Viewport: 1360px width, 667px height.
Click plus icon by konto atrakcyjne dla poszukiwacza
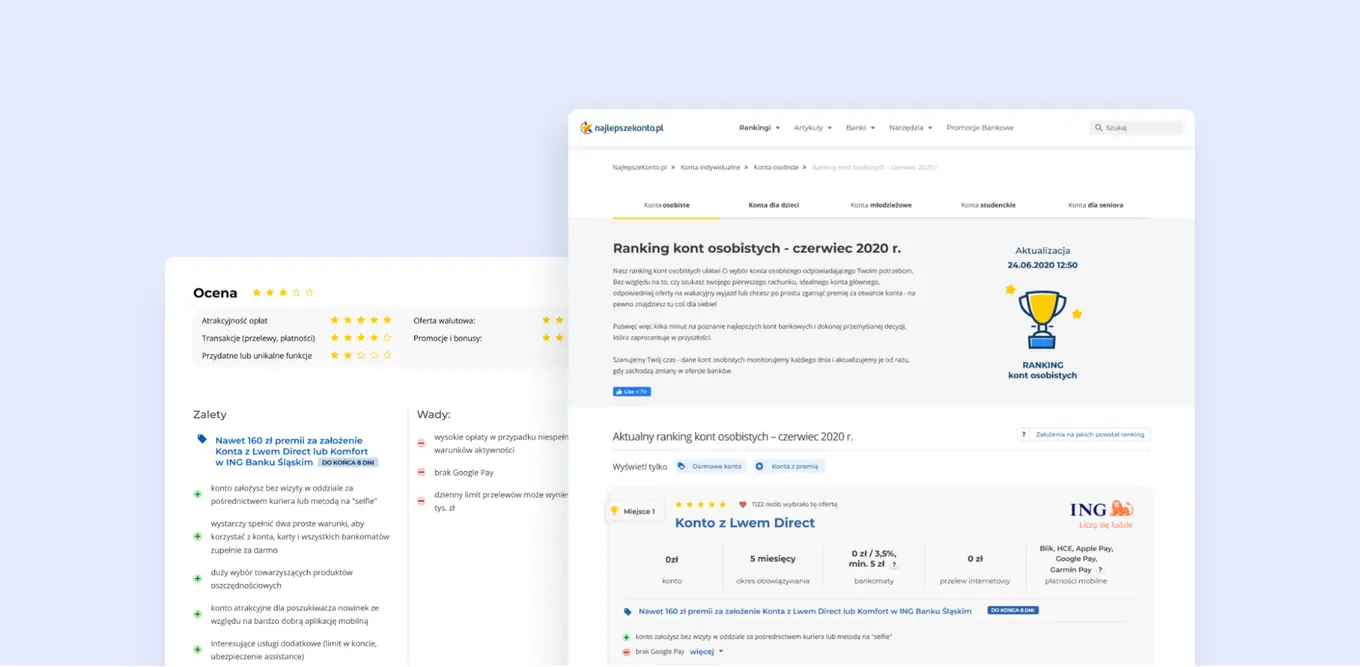click(198, 614)
